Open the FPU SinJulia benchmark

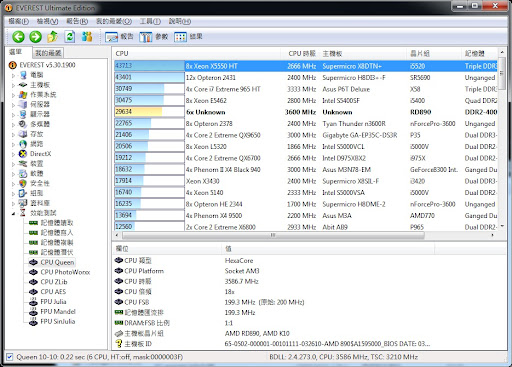tap(58, 321)
